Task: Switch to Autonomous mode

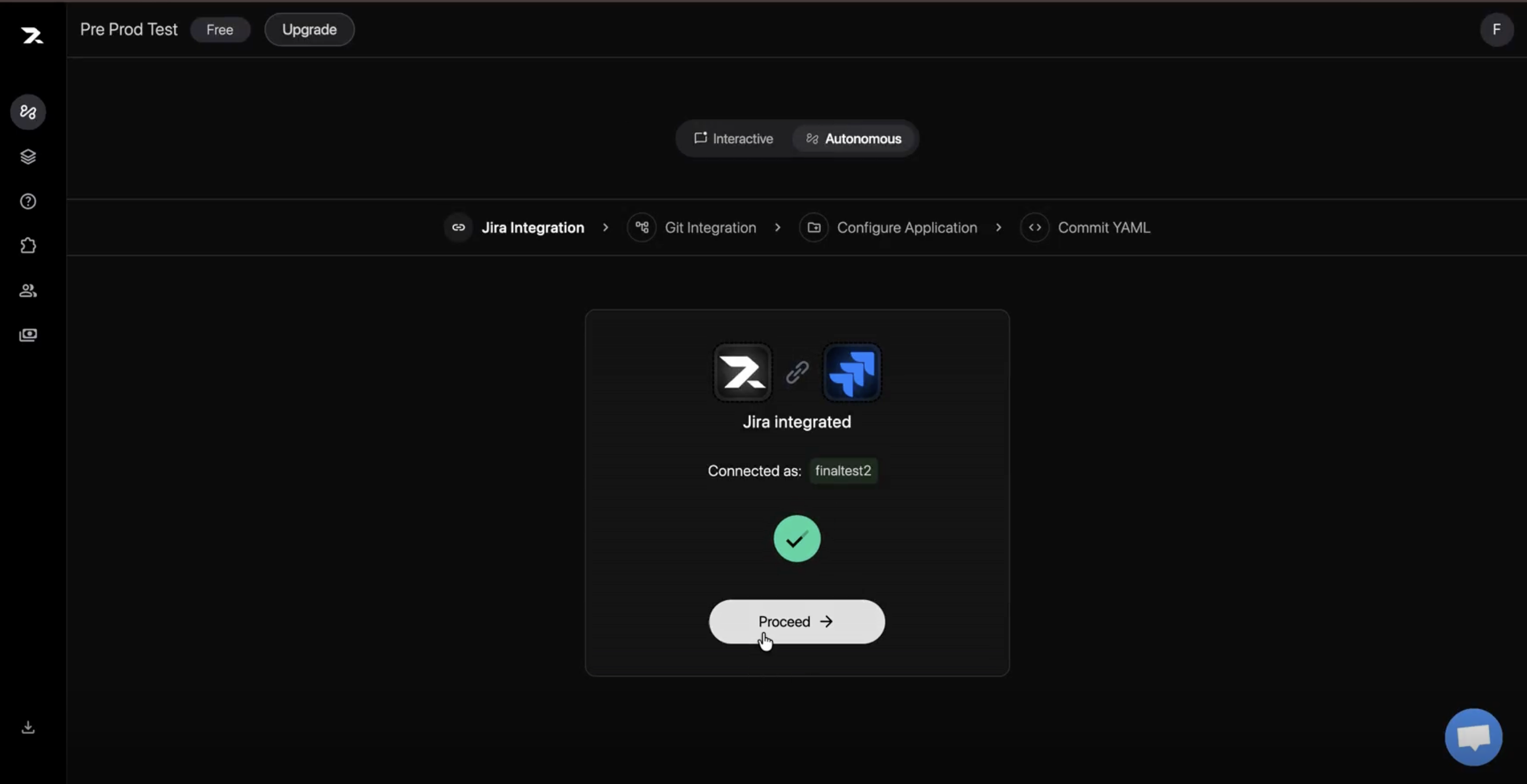Action: click(x=854, y=139)
